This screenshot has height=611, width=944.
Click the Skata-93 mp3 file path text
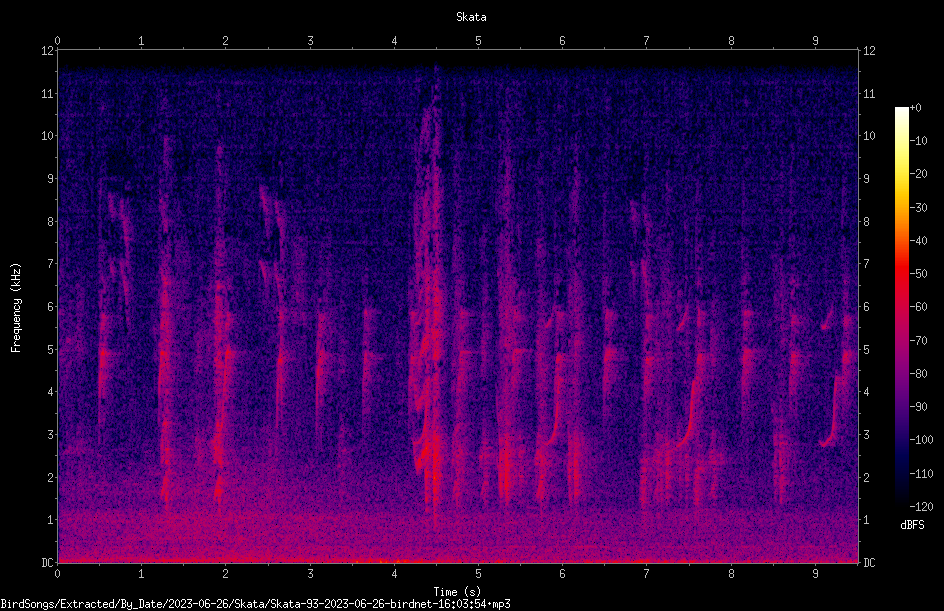tap(255, 604)
